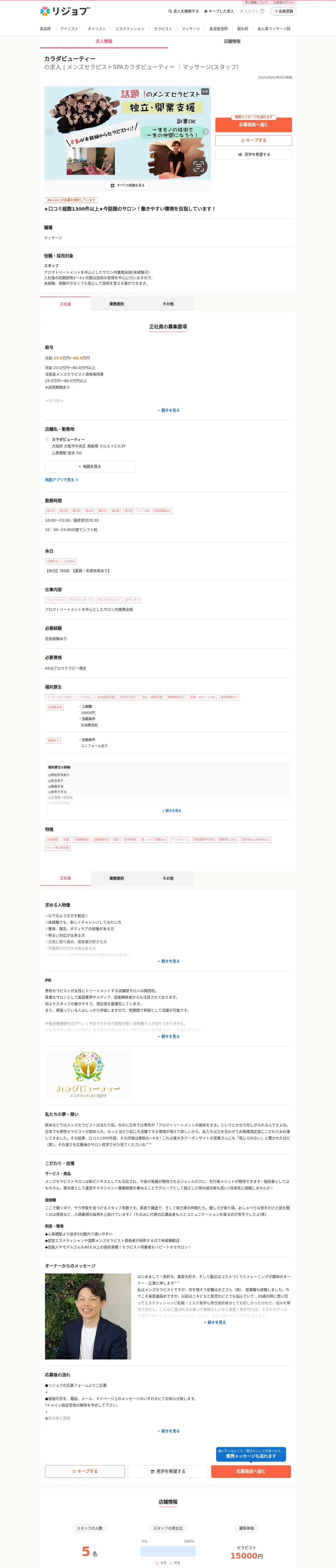The image size is (336, 1568).
Task: Select セラピスト category
Action: tap(163, 28)
